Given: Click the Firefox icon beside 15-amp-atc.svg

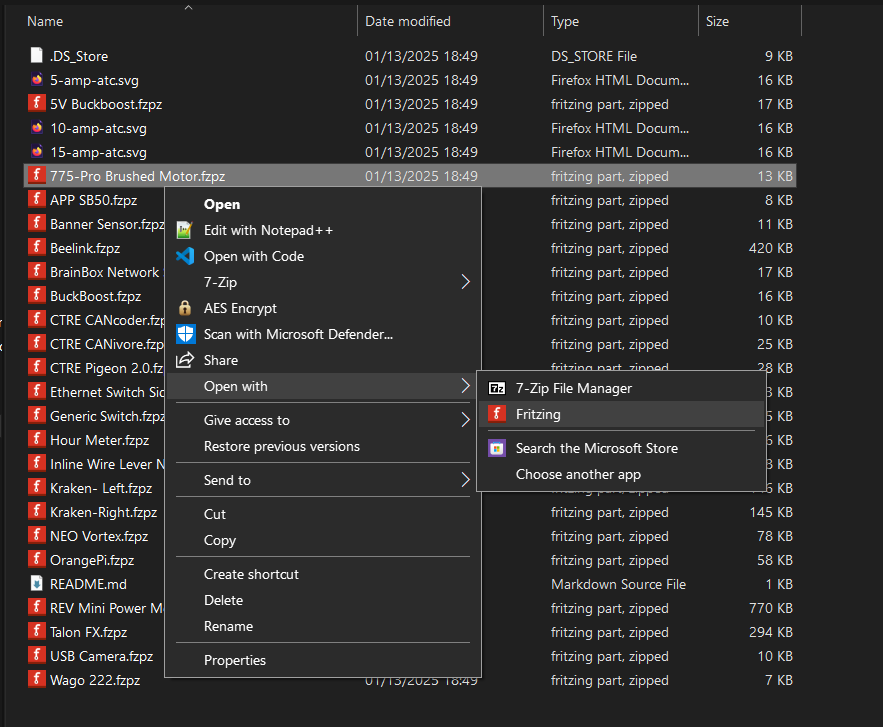Looking at the screenshot, I should coord(37,152).
